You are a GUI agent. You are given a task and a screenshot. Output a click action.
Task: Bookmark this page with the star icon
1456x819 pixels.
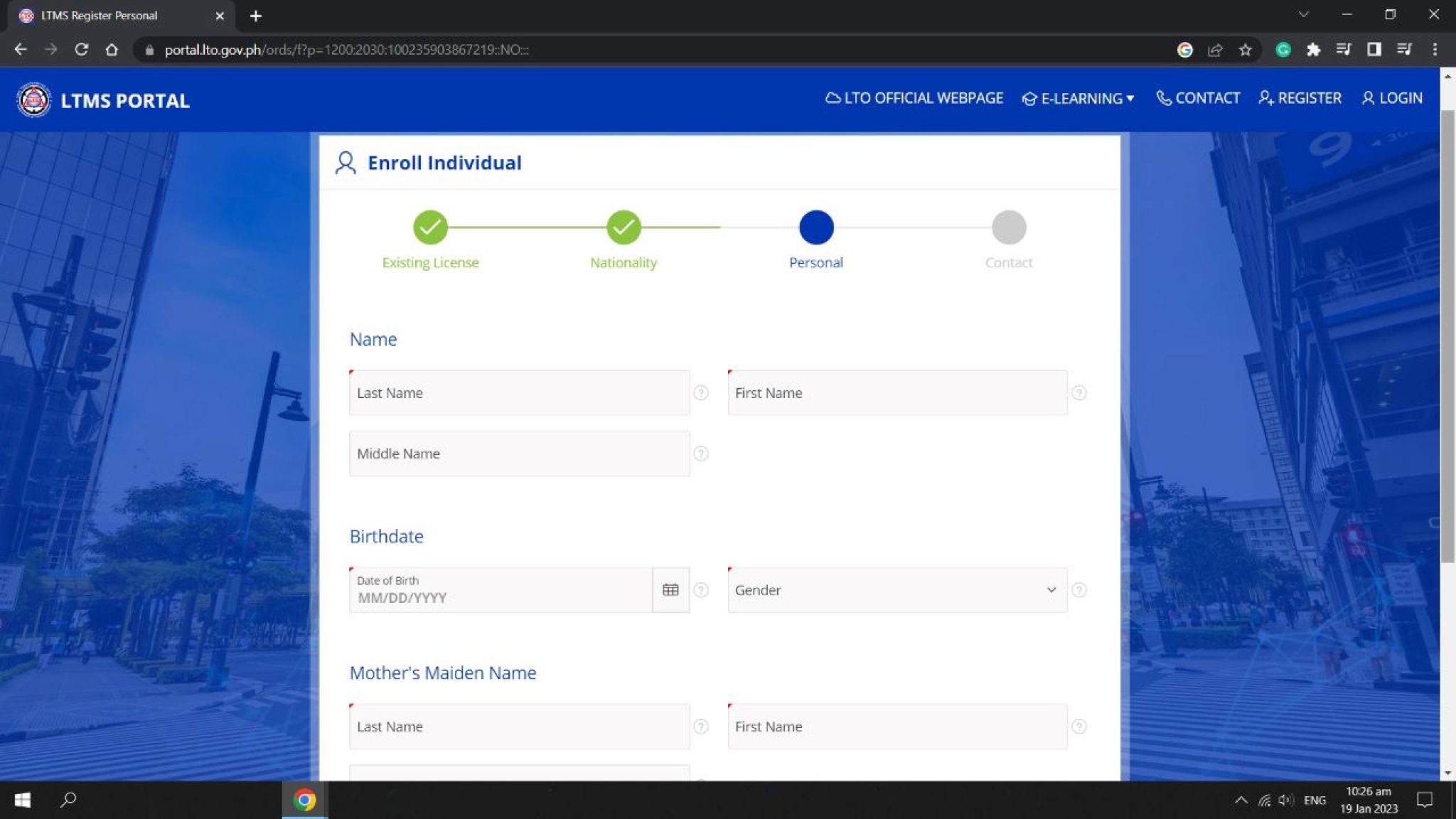(1245, 50)
